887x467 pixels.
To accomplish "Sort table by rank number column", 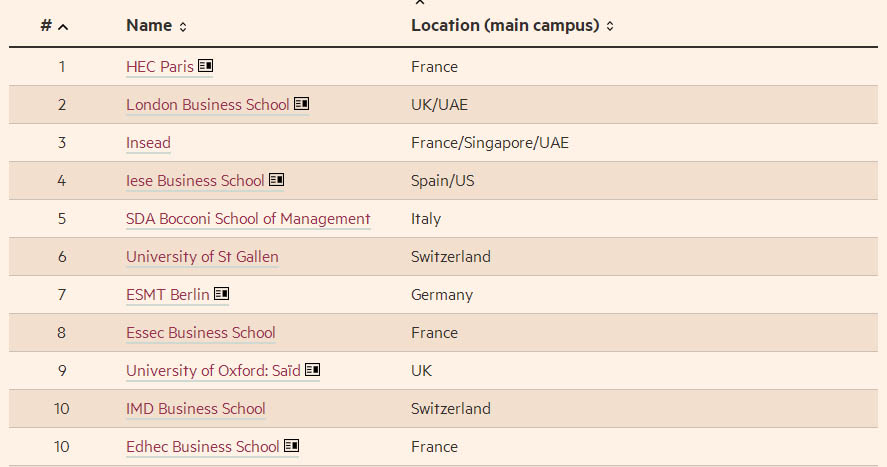I will tap(54, 25).
